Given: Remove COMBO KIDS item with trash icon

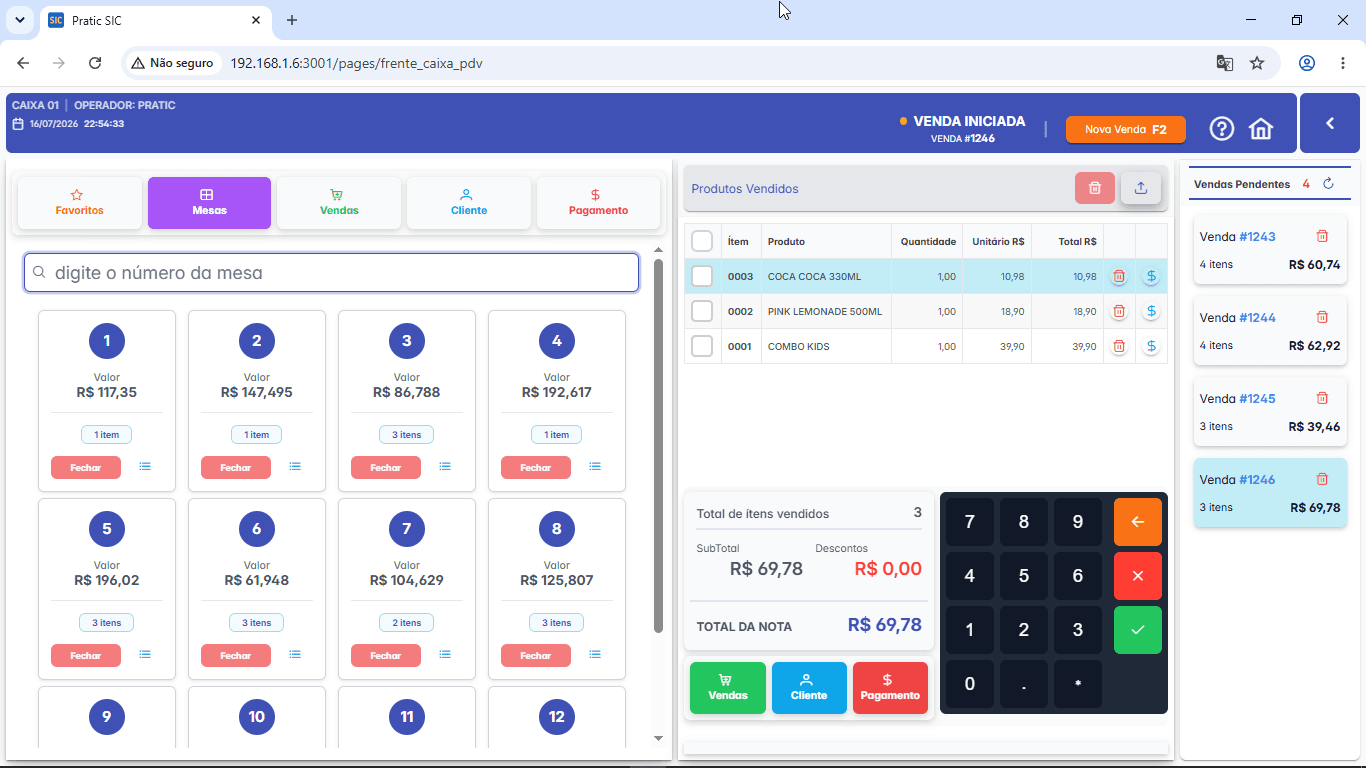Looking at the screenshot, I should tap(1119, 347).
